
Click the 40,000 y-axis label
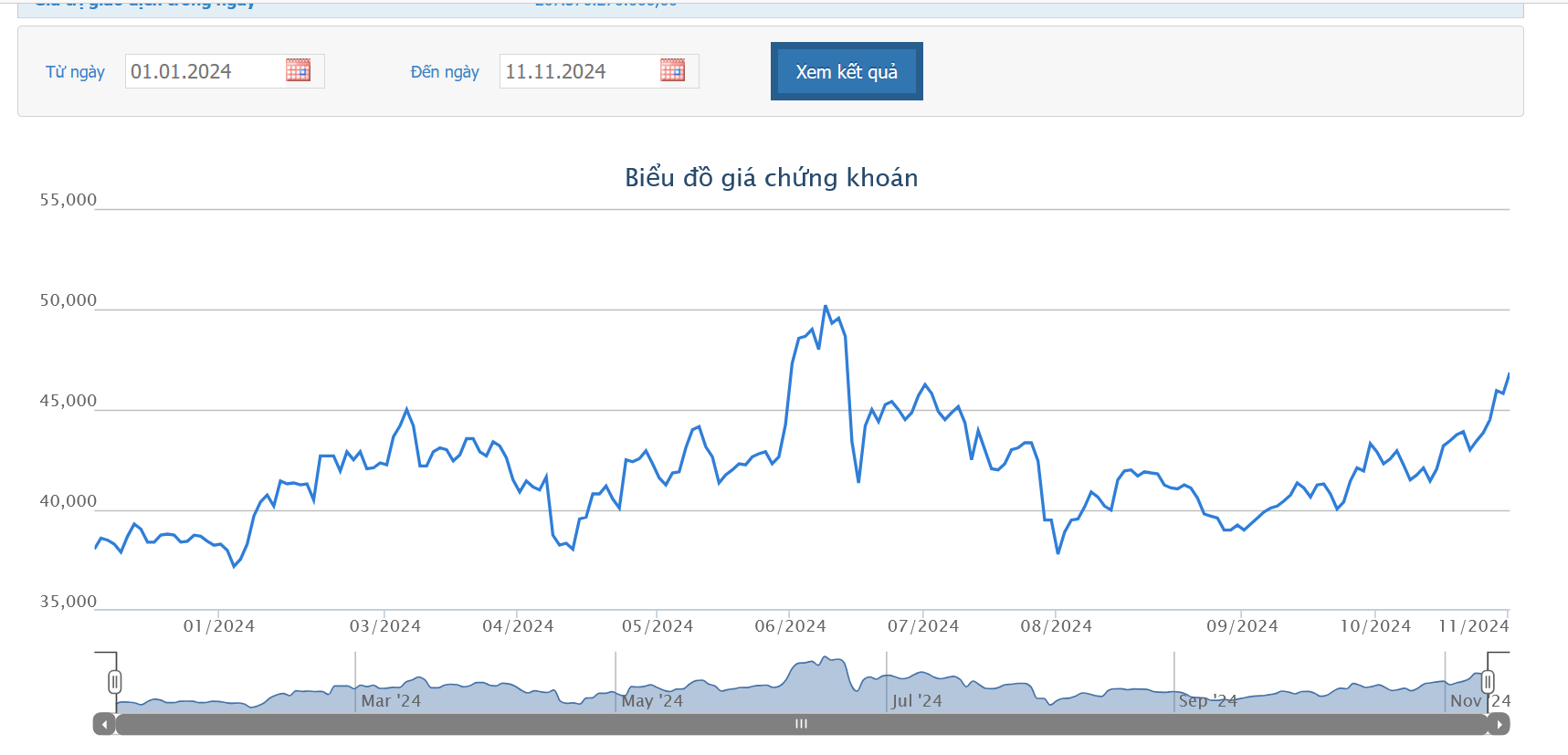pyautogui.click(x=68, y=501)
